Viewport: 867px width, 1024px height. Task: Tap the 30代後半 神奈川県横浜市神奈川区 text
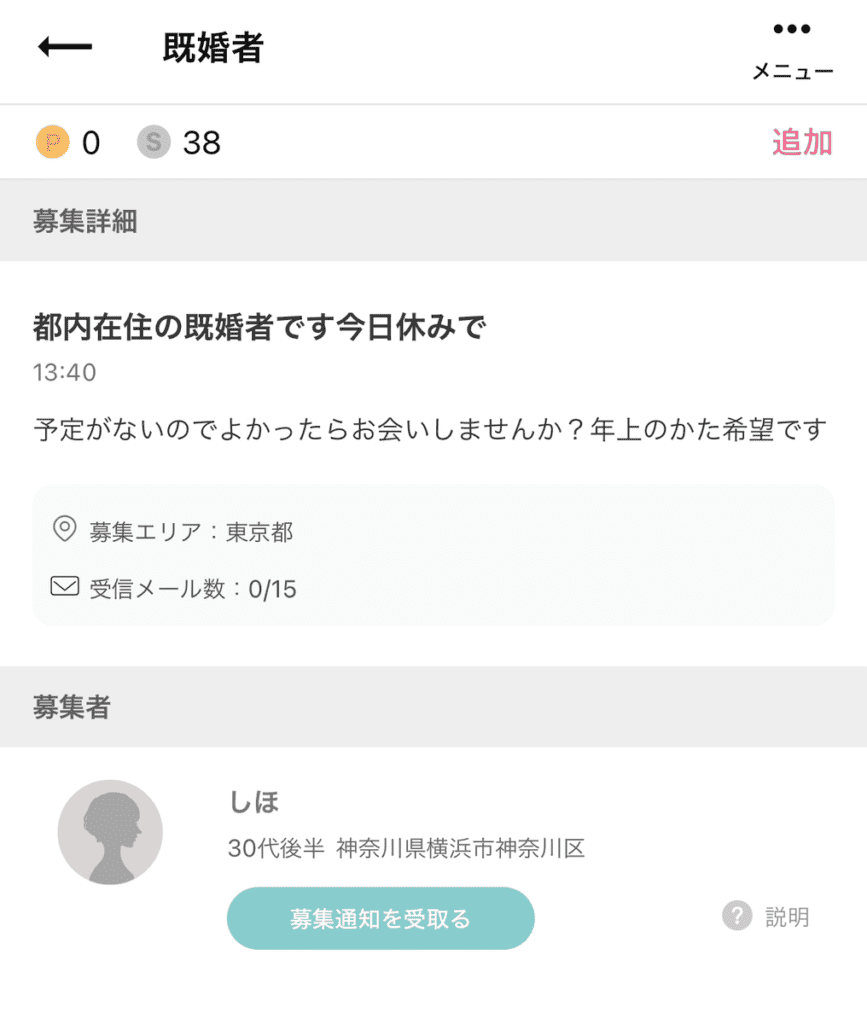tap(406, 849)
